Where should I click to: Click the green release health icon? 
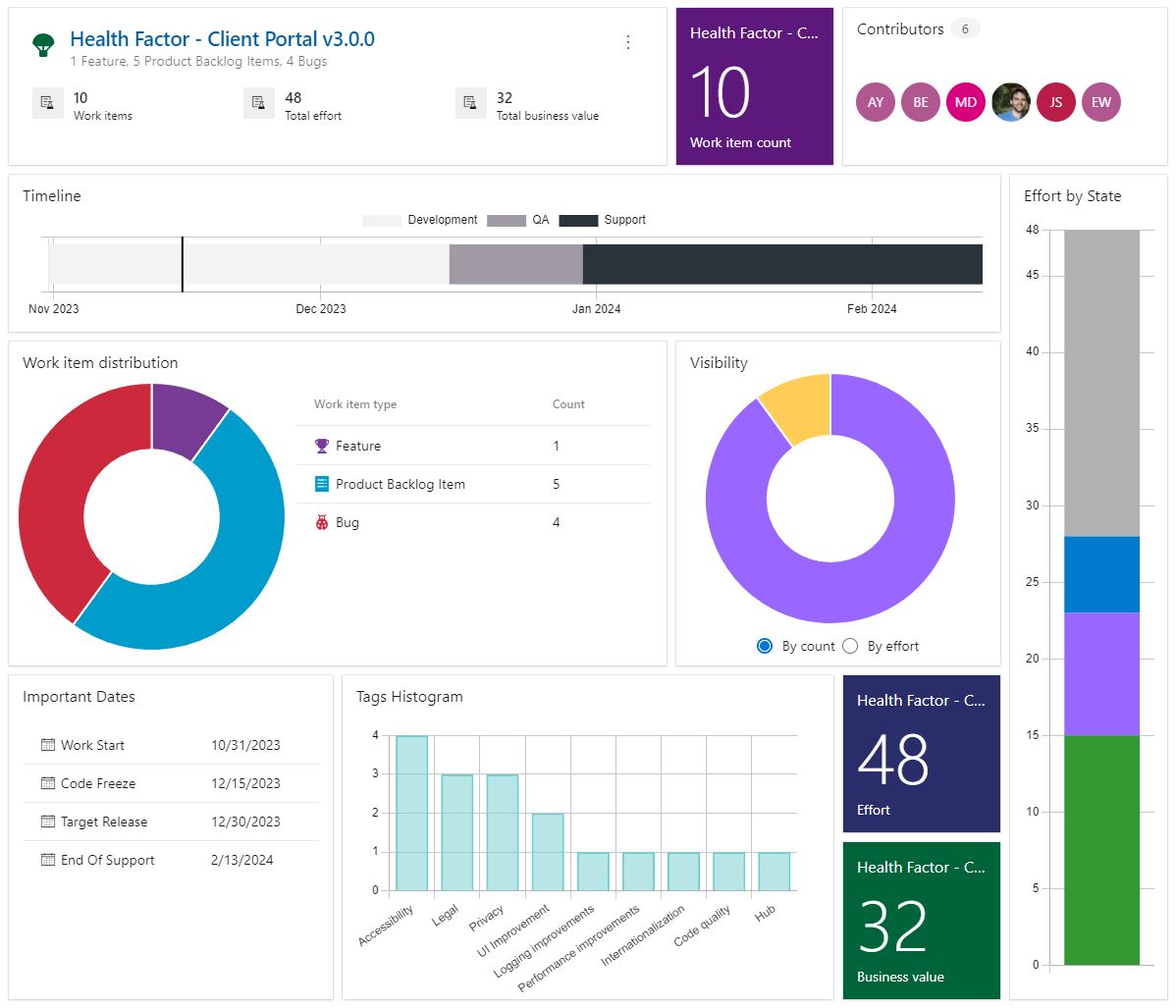point(42,40)
